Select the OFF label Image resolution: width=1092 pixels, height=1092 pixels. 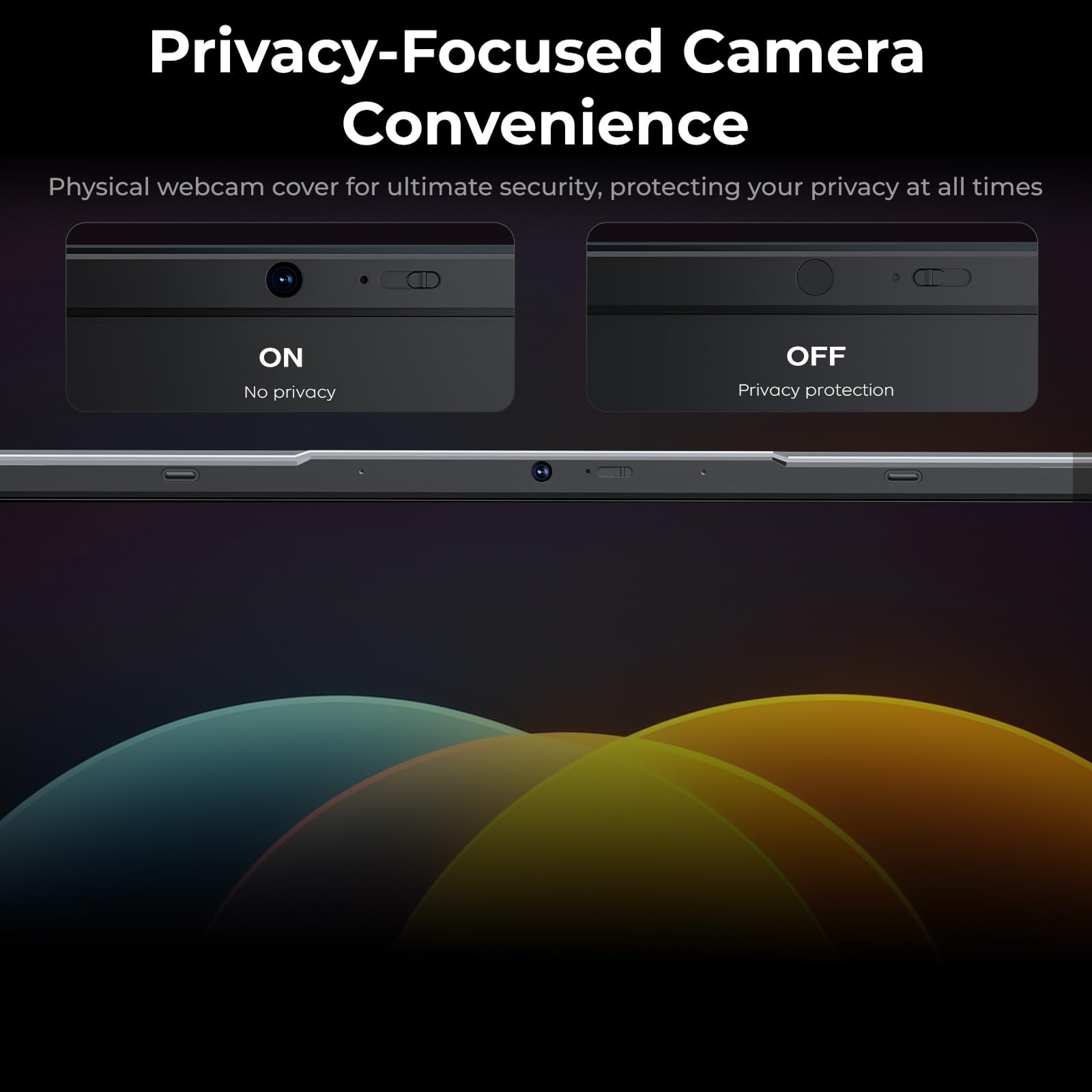[x=816, y=356]
